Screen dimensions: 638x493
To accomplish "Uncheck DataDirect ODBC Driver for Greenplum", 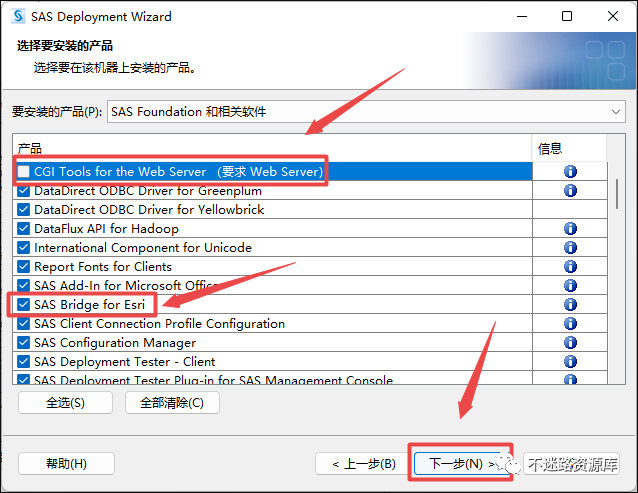I will pos(24,190).
